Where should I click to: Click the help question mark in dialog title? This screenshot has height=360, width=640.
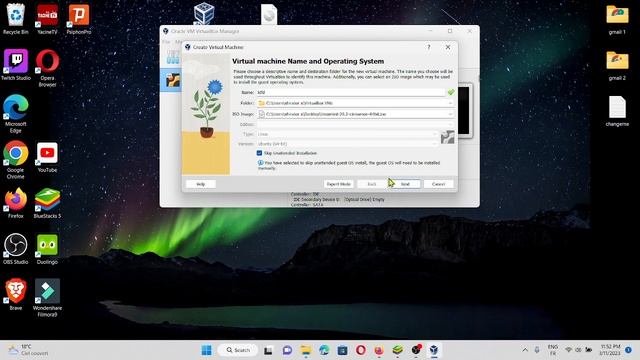[x=429, y=47]
